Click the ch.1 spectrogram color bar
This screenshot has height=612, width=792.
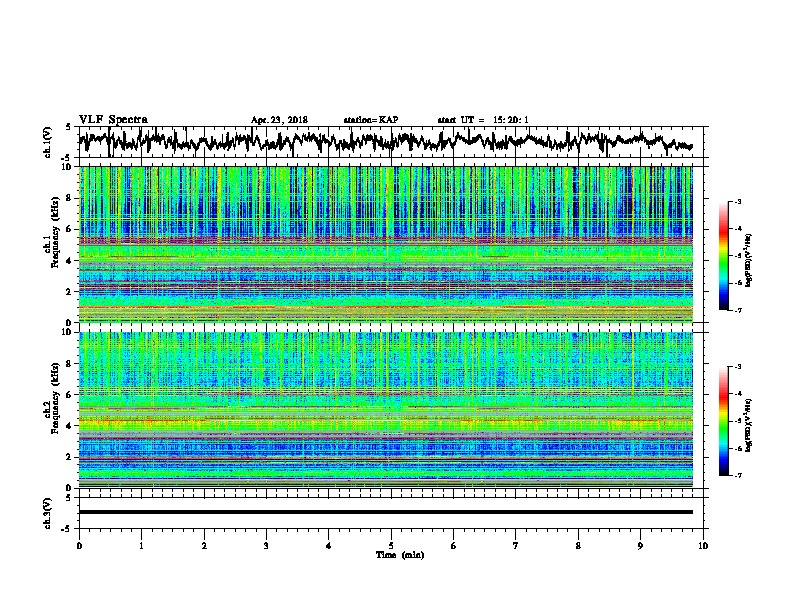point(723,256)
